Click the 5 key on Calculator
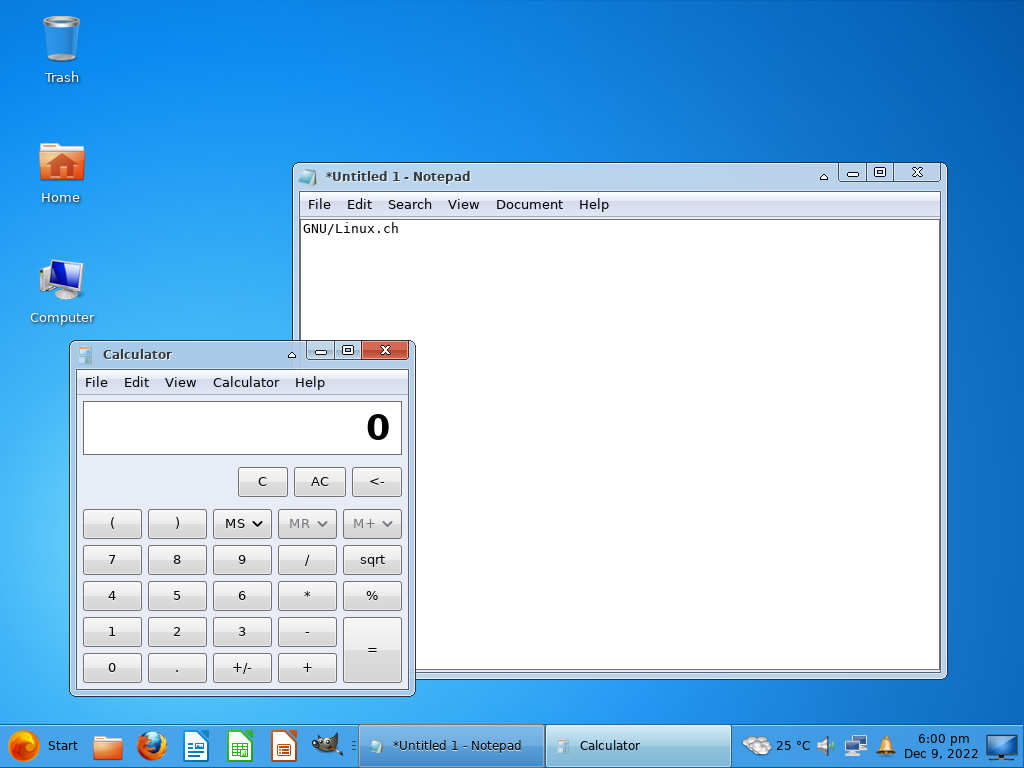The height and width of the screenshot is (768, 1024). 178,596
